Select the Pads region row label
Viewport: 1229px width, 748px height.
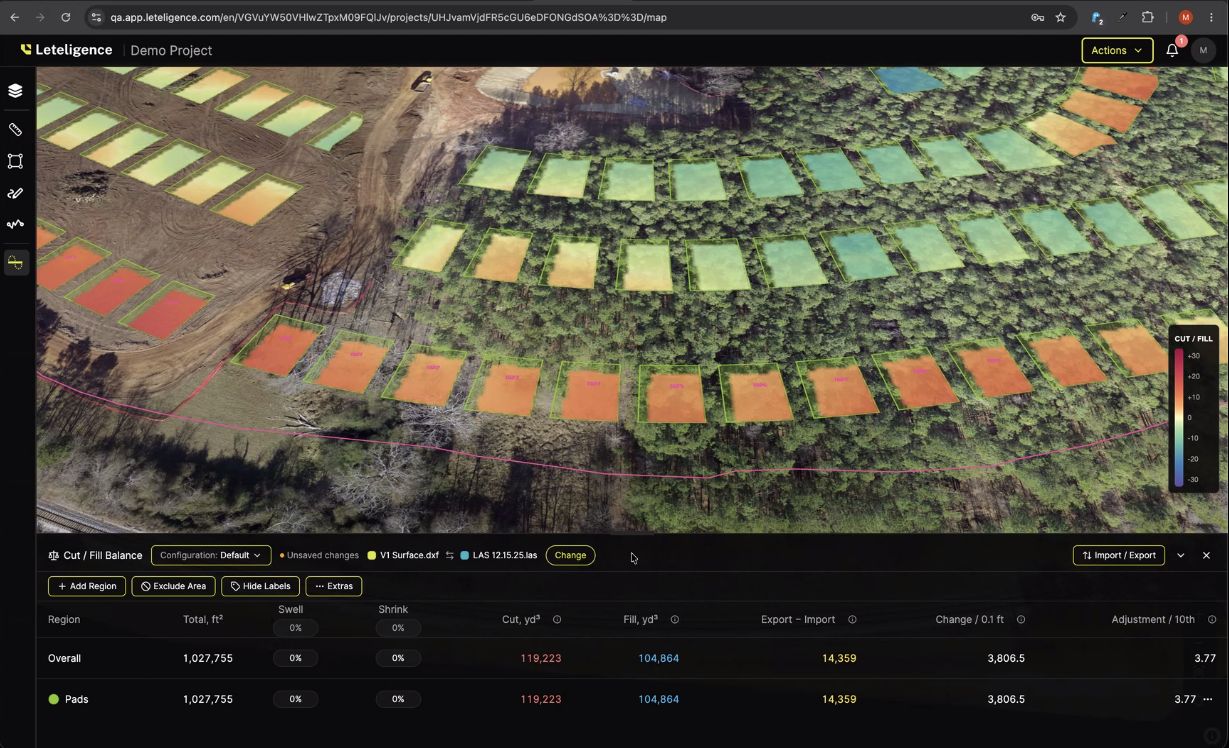tap(77, 699)
